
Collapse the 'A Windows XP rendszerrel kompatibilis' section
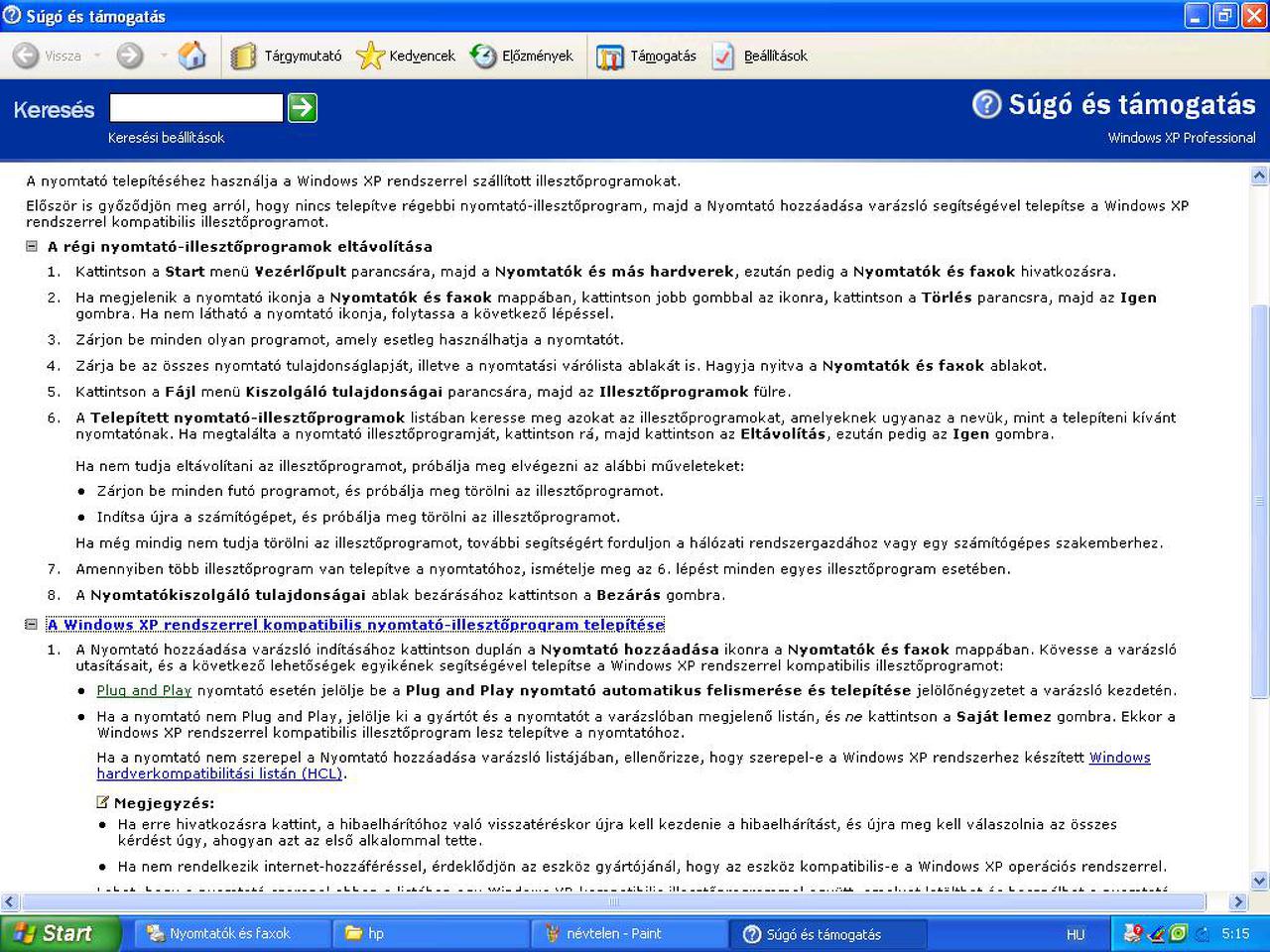click(x=32, y=625)
